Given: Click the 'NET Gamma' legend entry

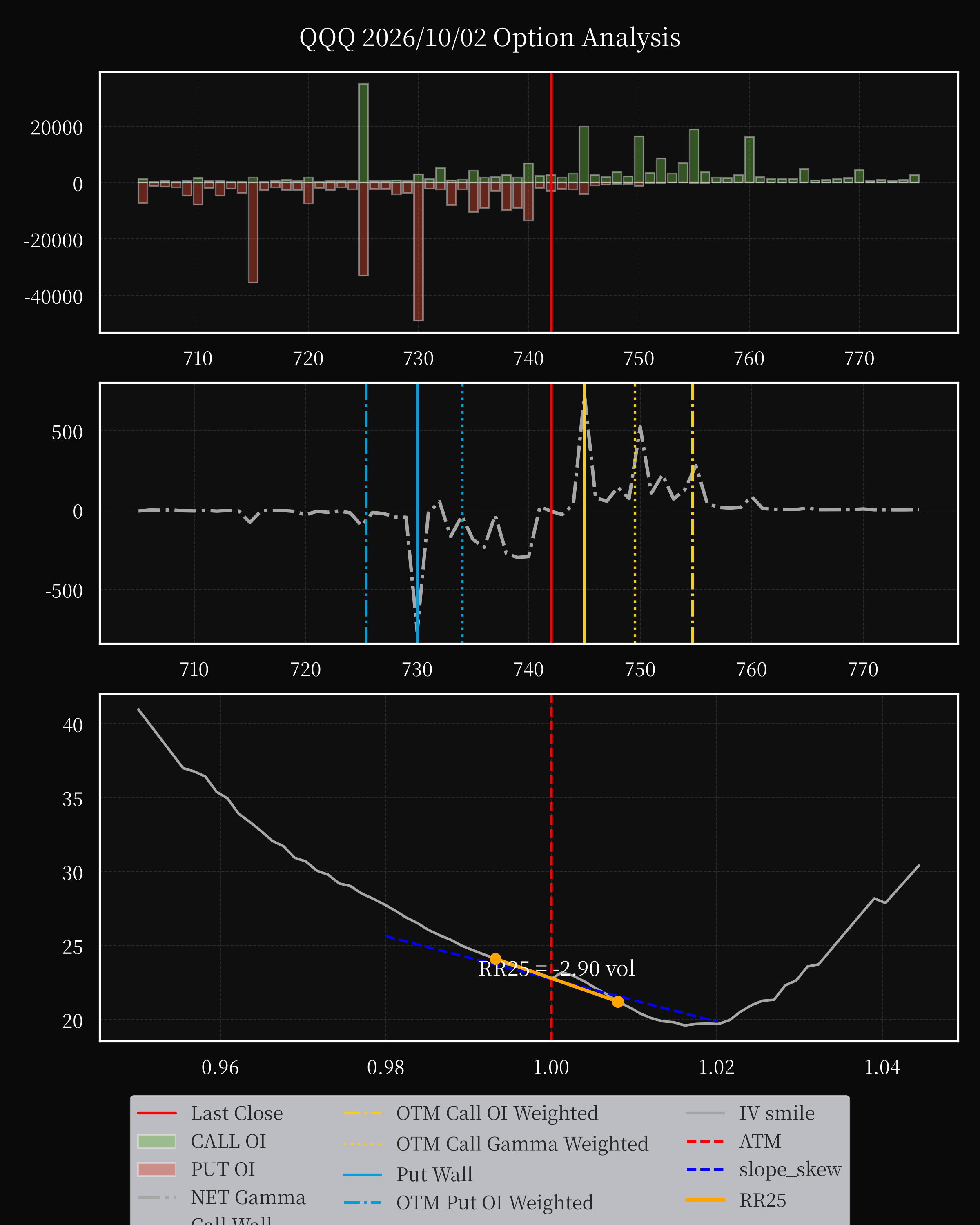Looking at the screenshot, I should (222, 1197).
